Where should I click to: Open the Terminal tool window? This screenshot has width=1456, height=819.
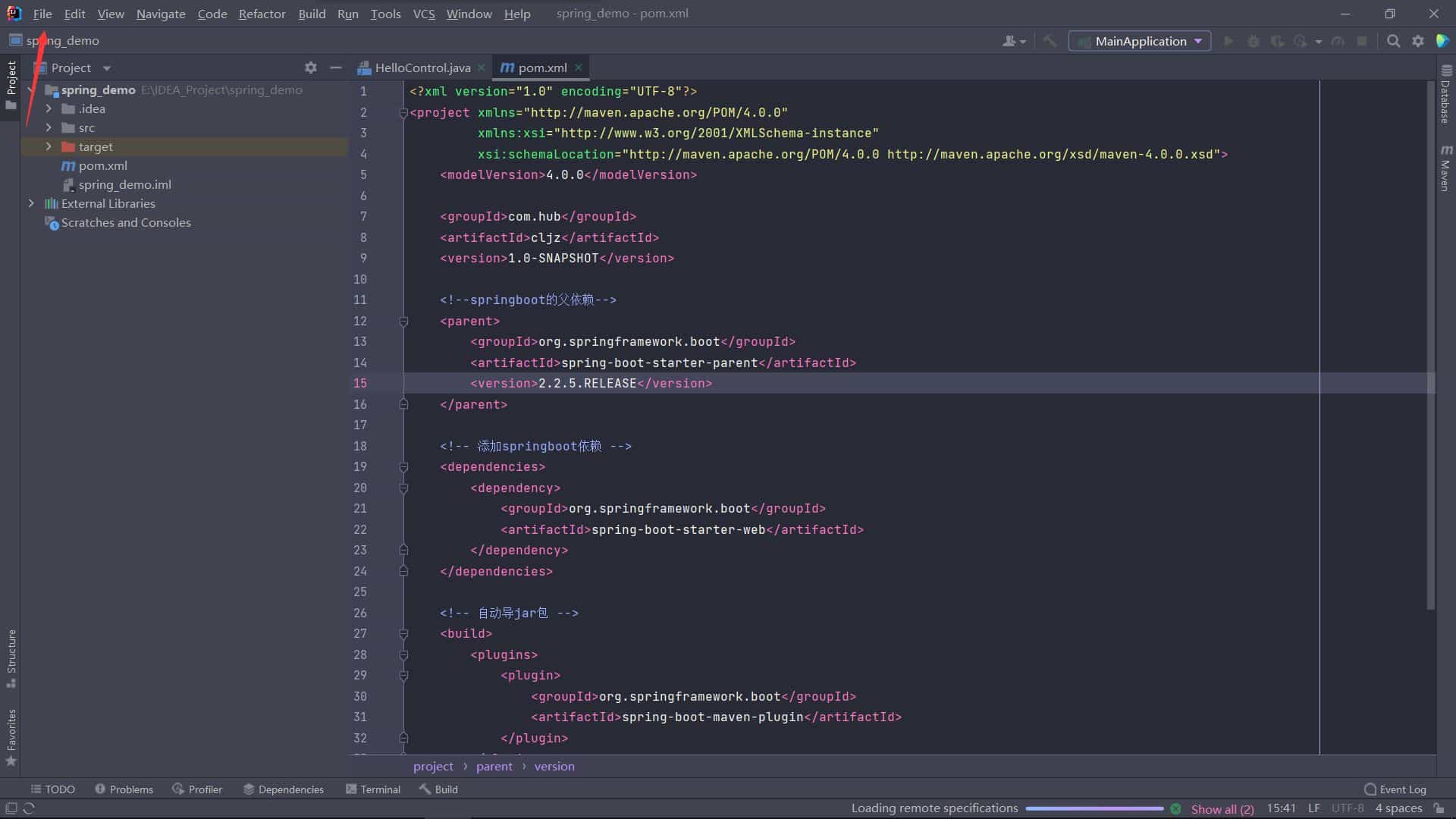click(x=372, y=789)
